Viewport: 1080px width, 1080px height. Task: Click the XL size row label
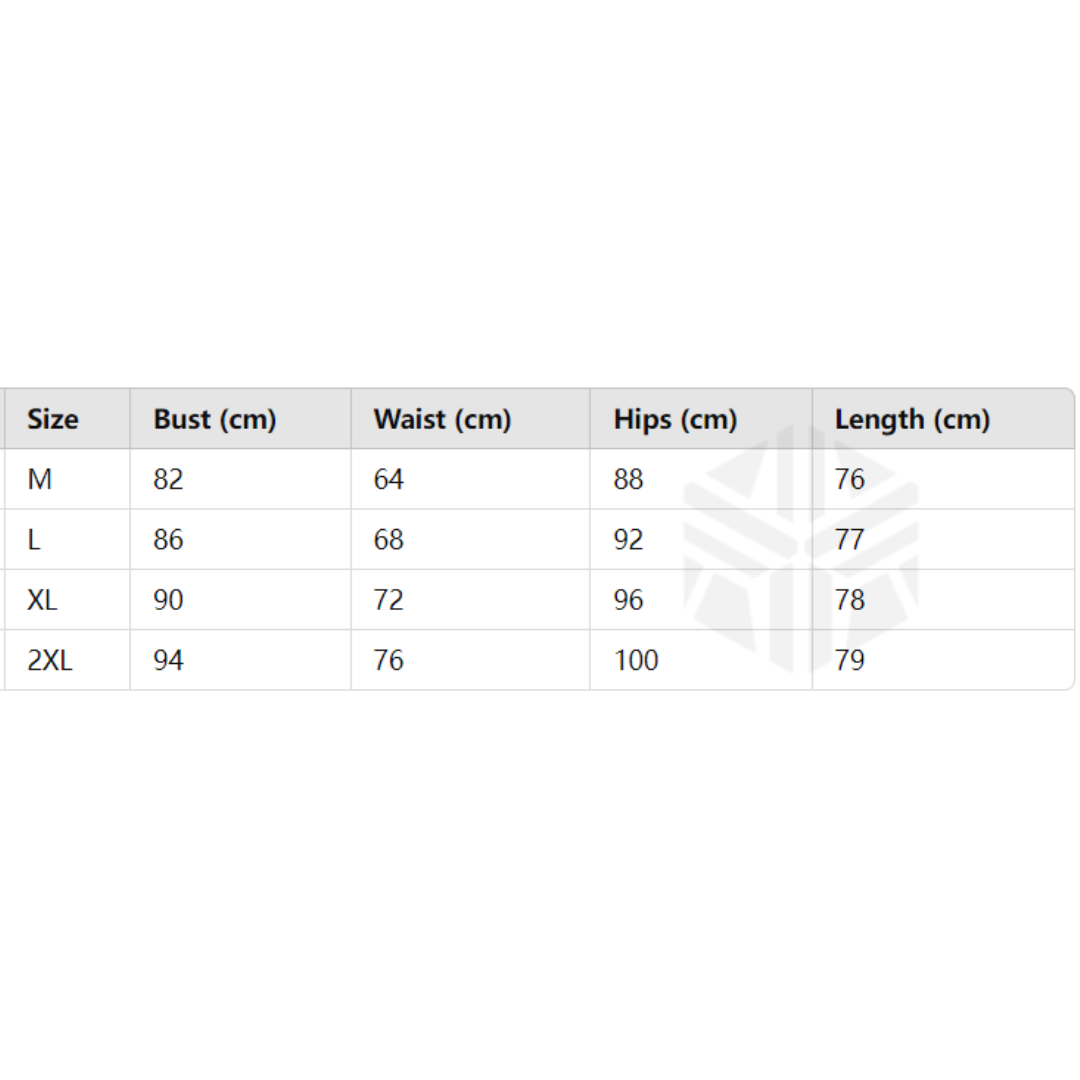[42, 600]
